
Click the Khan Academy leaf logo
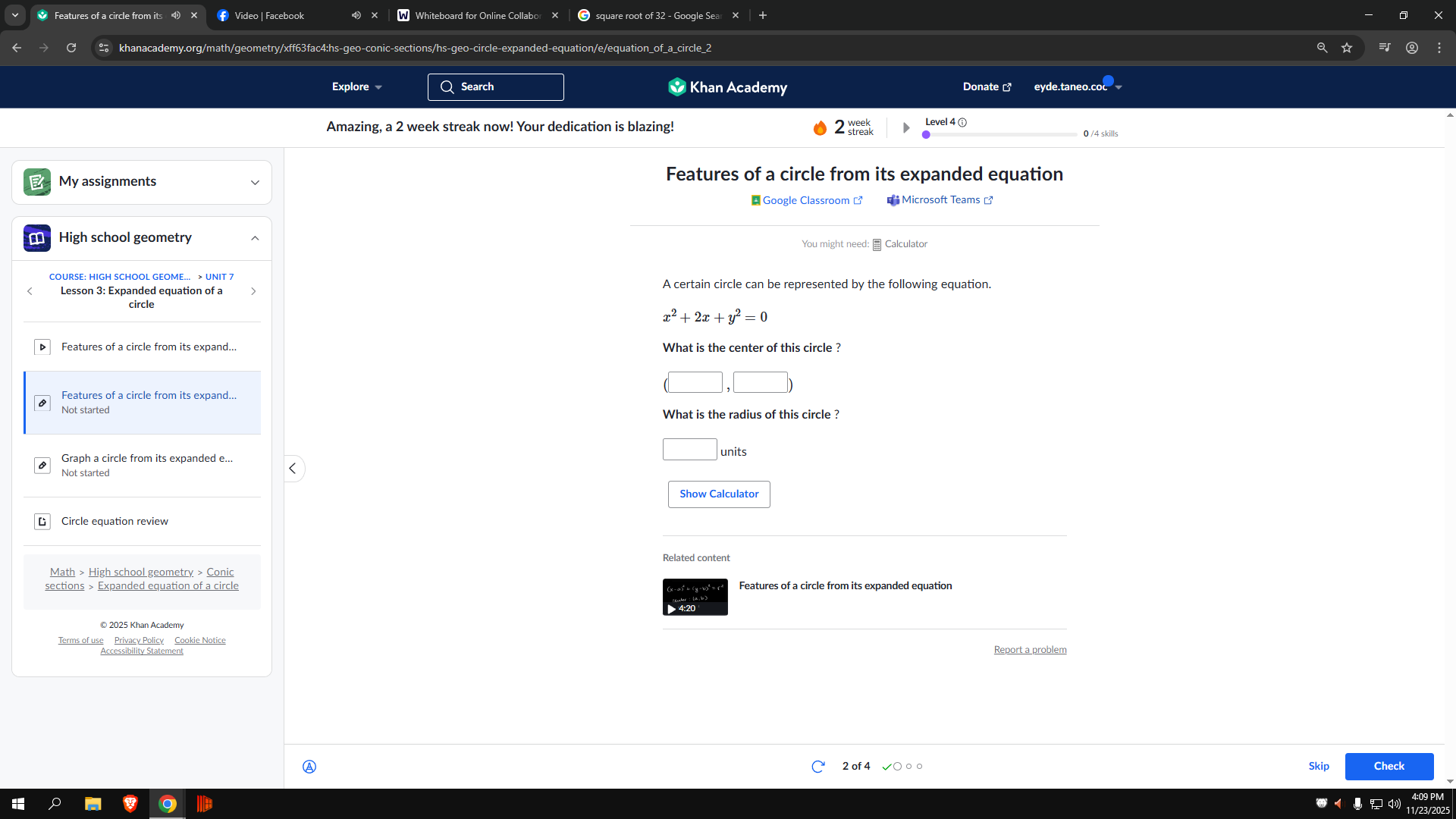click(676, 86)
